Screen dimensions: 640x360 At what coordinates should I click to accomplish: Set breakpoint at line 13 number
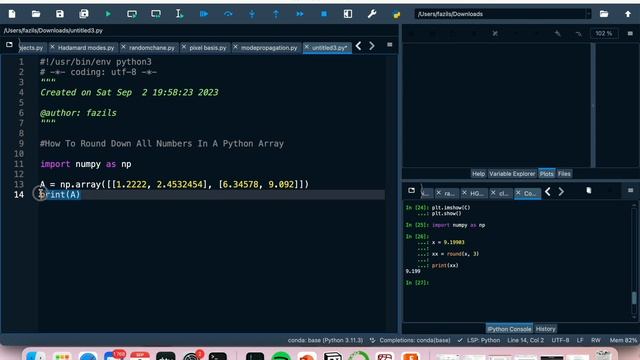coord(19,184)
